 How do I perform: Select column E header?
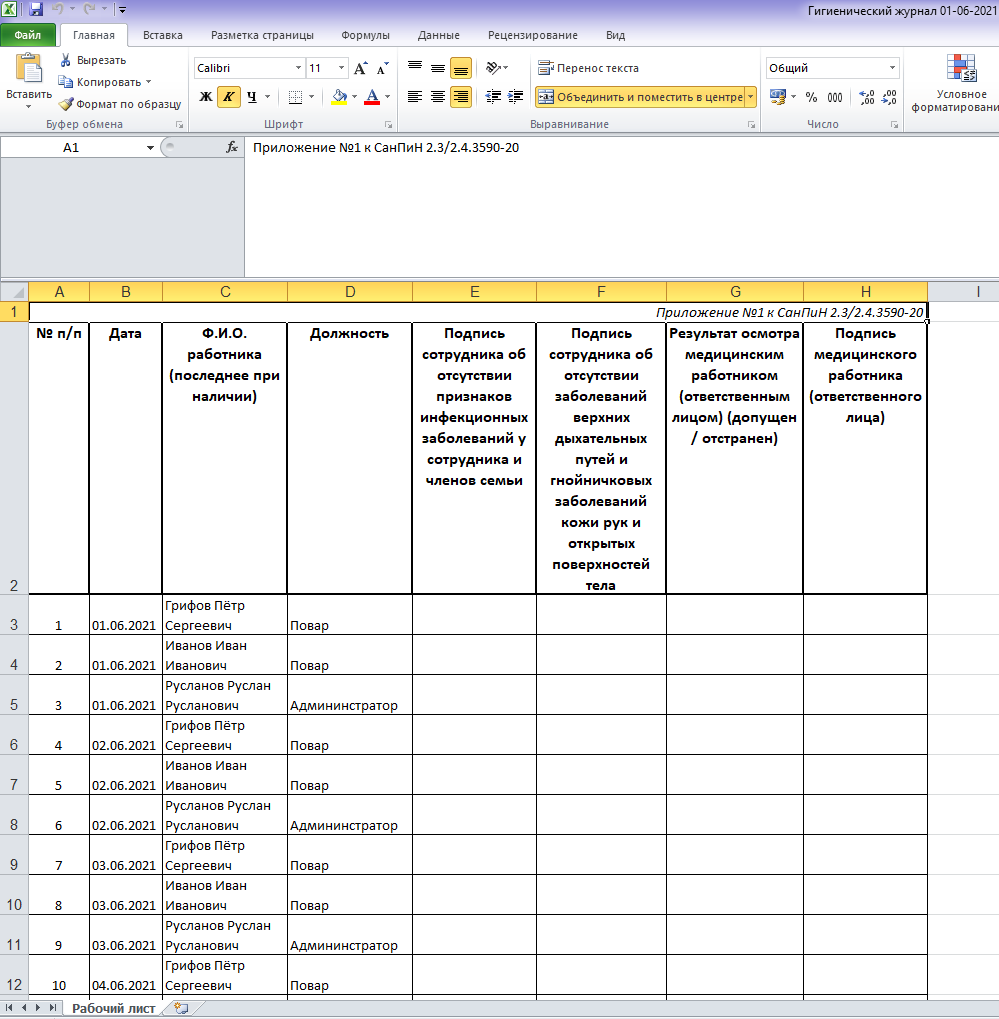[x=474, y=292]
